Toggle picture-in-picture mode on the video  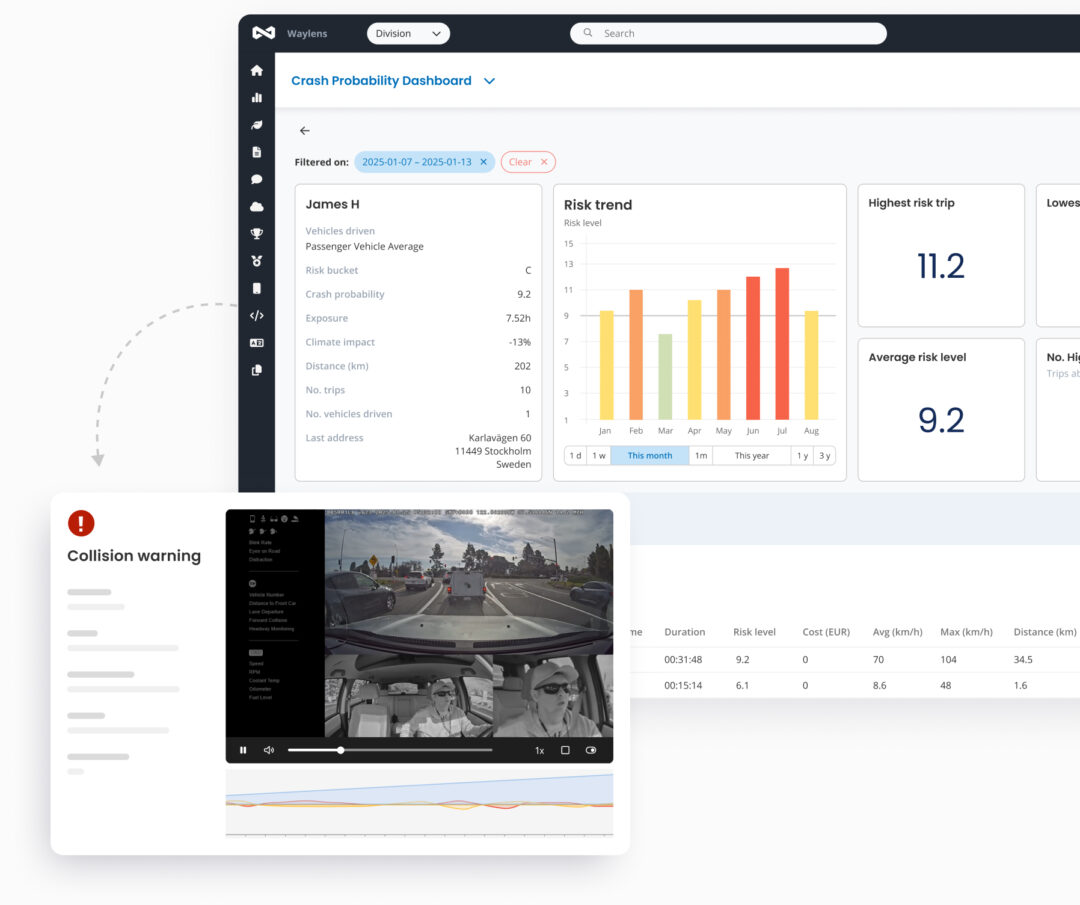pyautogui.click(x=591, y=749)
